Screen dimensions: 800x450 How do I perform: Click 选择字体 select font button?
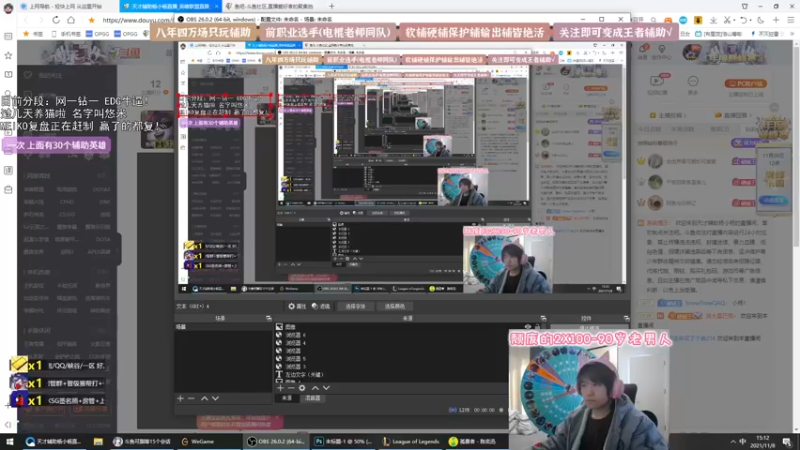tap(355, 306)
